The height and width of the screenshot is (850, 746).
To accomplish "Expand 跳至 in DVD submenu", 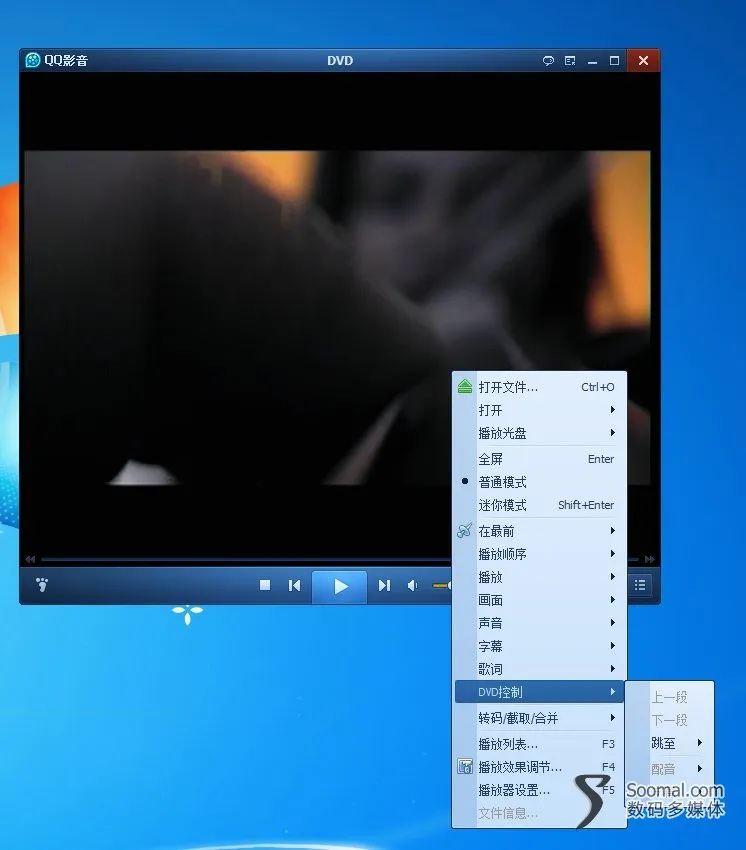I will tap(670, 743).
